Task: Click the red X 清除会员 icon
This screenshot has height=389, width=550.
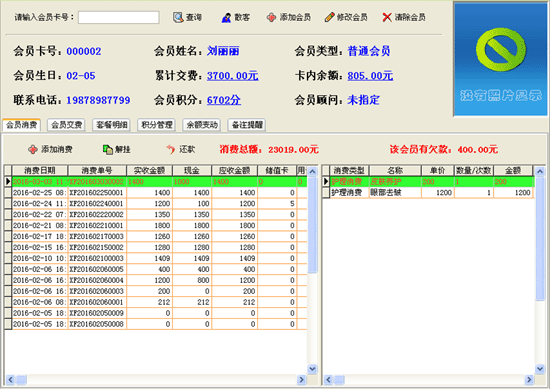Action: 387,17
